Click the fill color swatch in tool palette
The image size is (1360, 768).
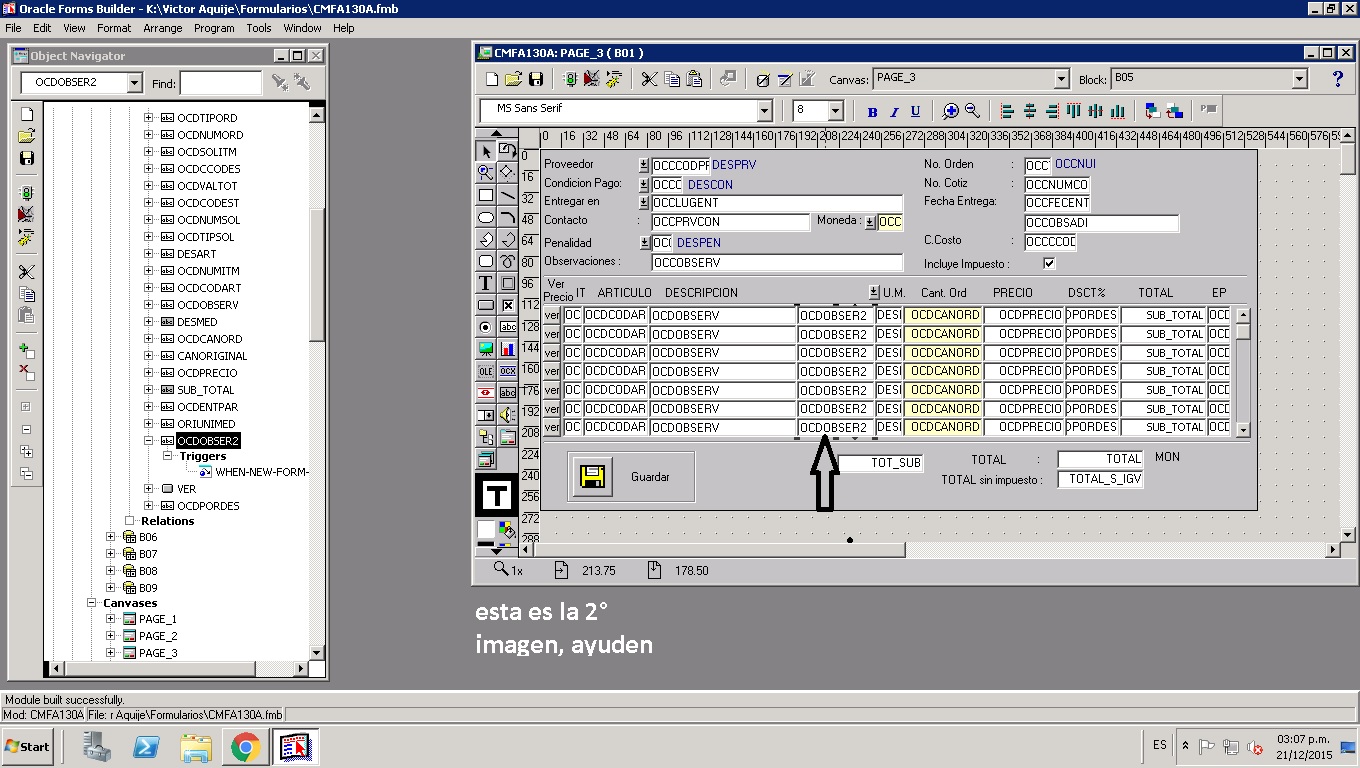pyautogui.click(x=485, y=529)
